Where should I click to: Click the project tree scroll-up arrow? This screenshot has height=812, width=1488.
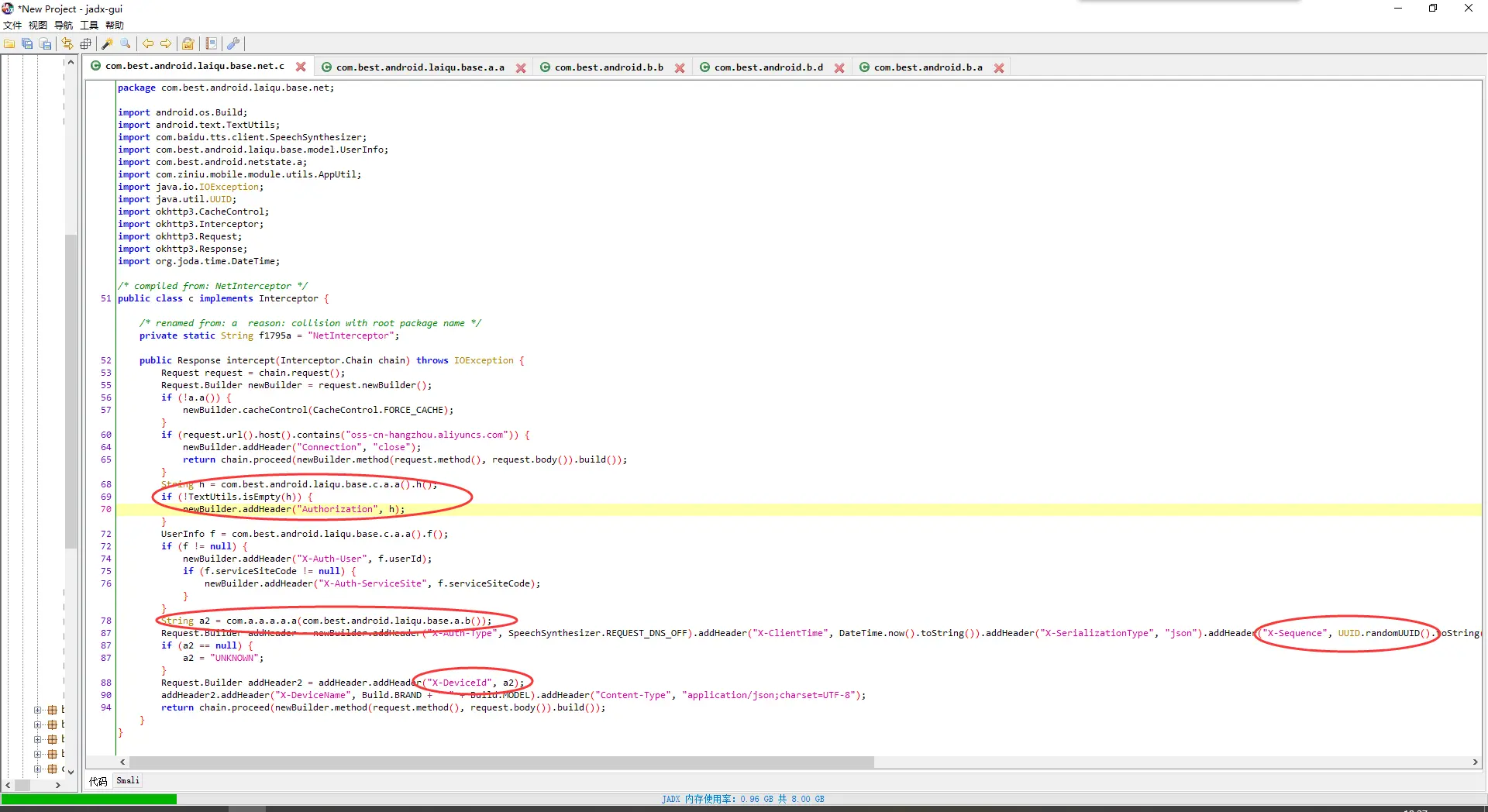(71, 61)
